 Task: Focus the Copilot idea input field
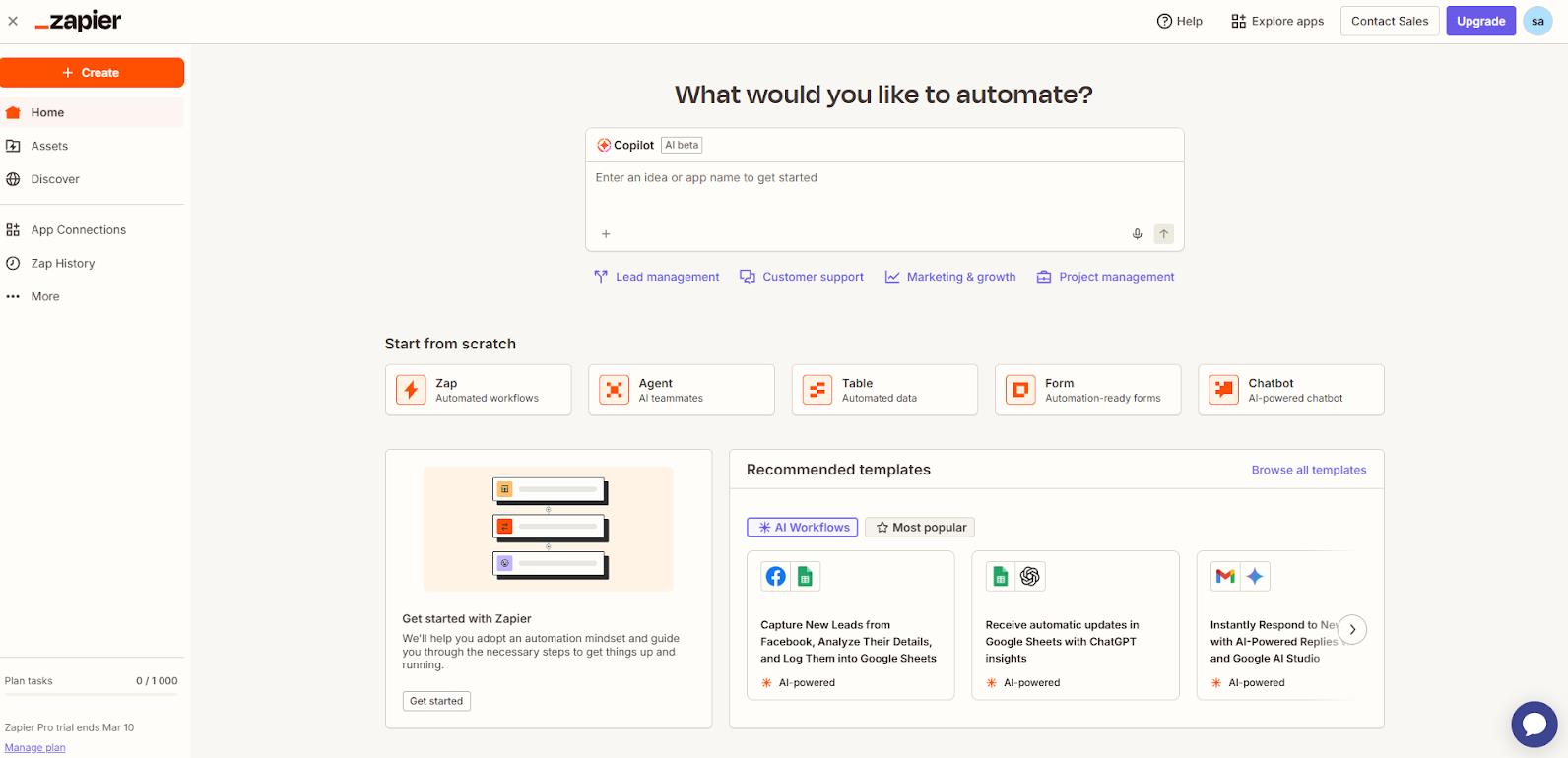coord(884,192)
